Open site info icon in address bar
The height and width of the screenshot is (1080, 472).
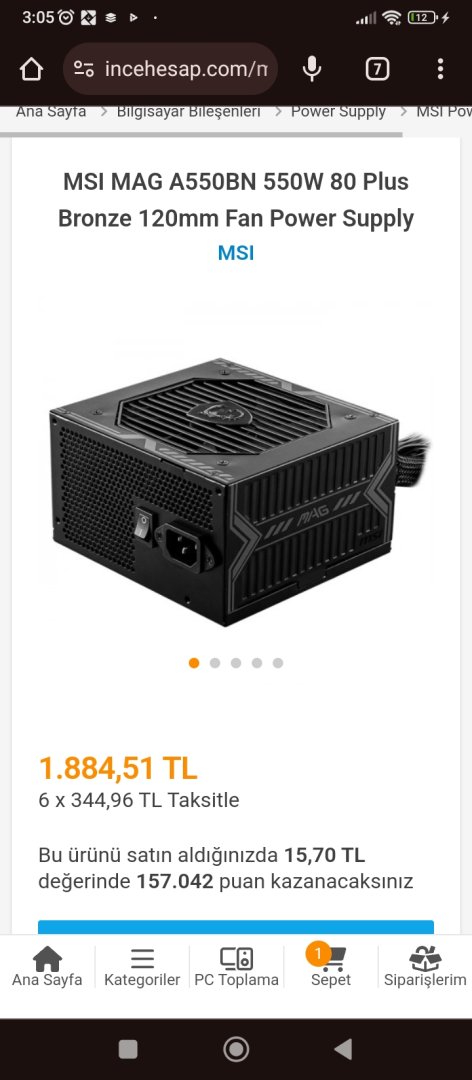(x=84, y=69)
